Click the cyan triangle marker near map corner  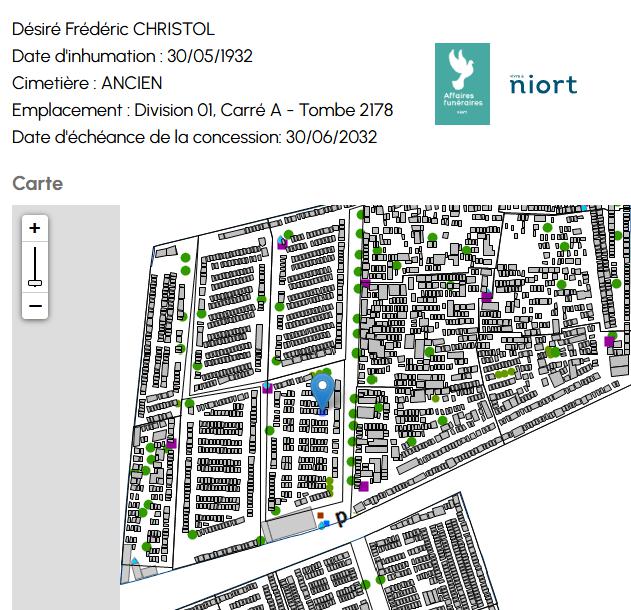tap(134, 561)
